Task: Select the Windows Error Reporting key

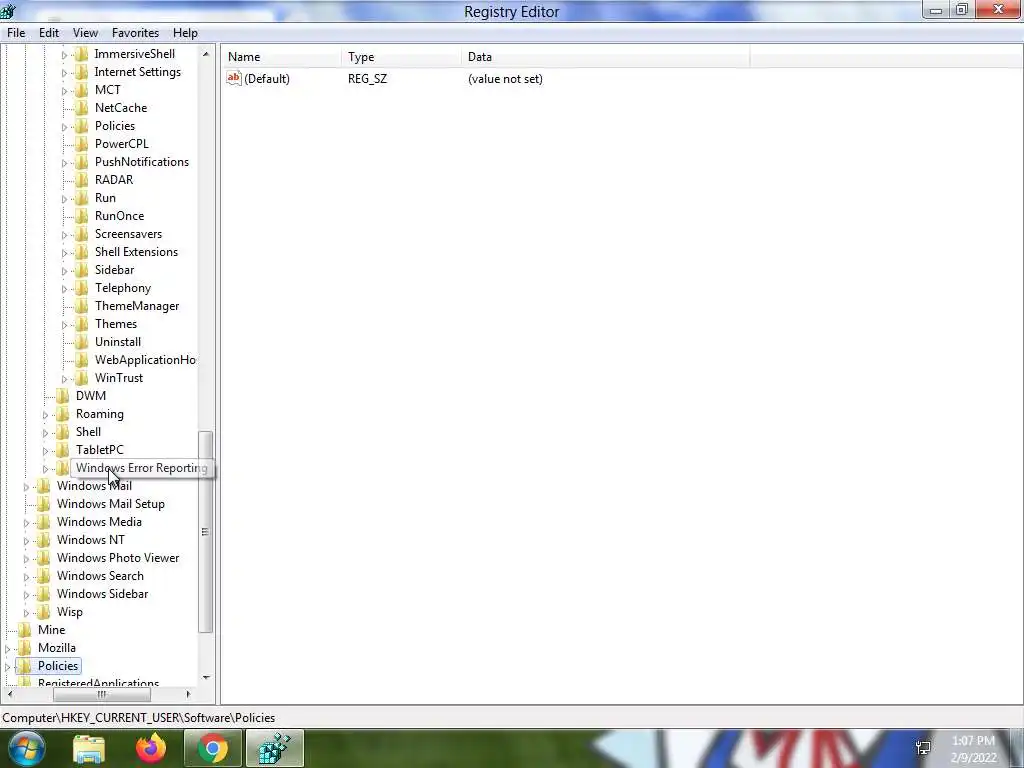Action: coord(142,468)
